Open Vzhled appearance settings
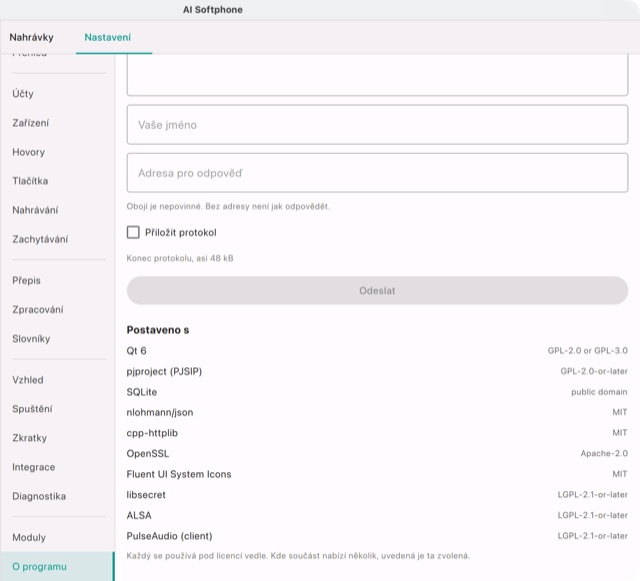 tap(57, 380)
